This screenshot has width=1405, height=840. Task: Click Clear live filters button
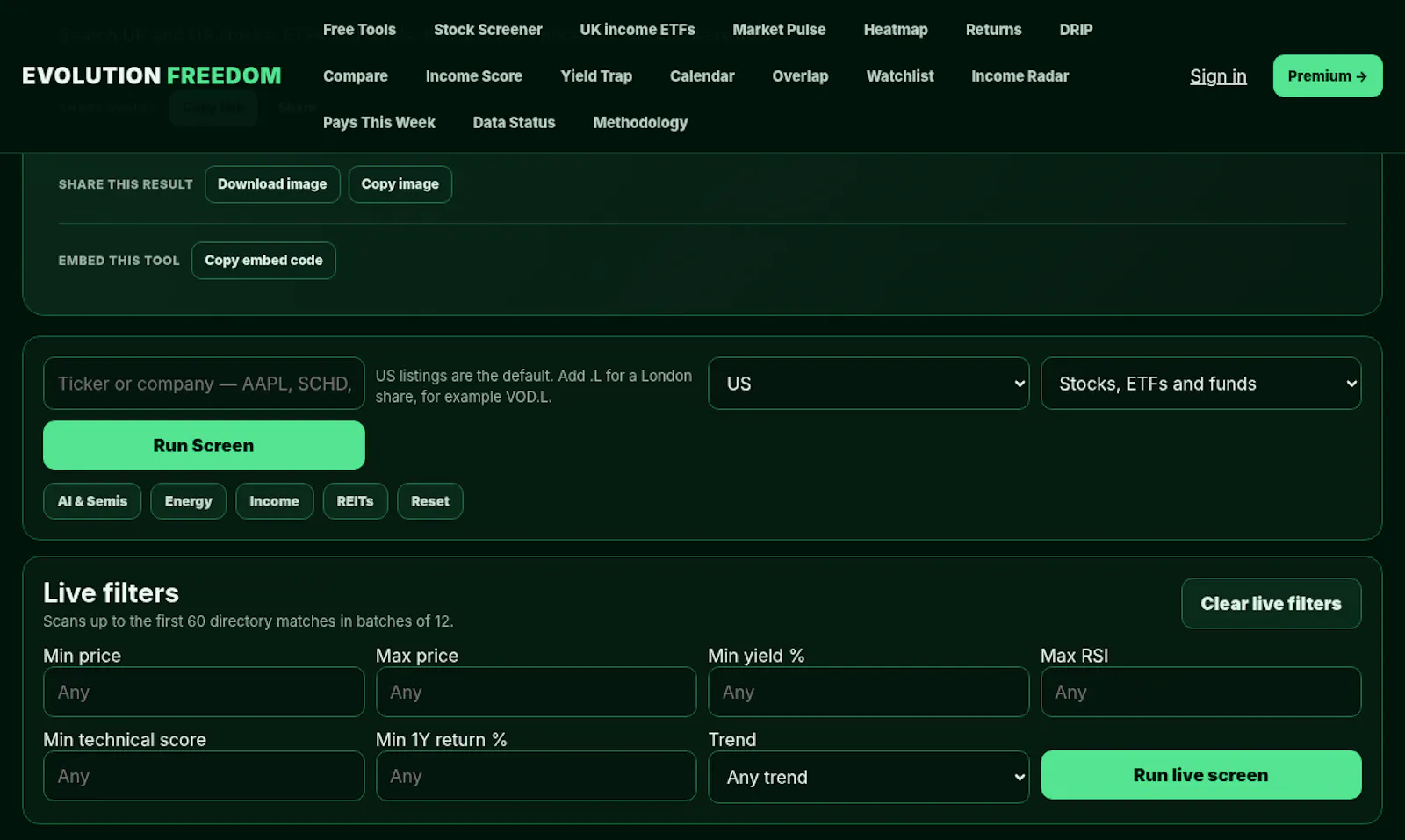tap(1272, 604)
